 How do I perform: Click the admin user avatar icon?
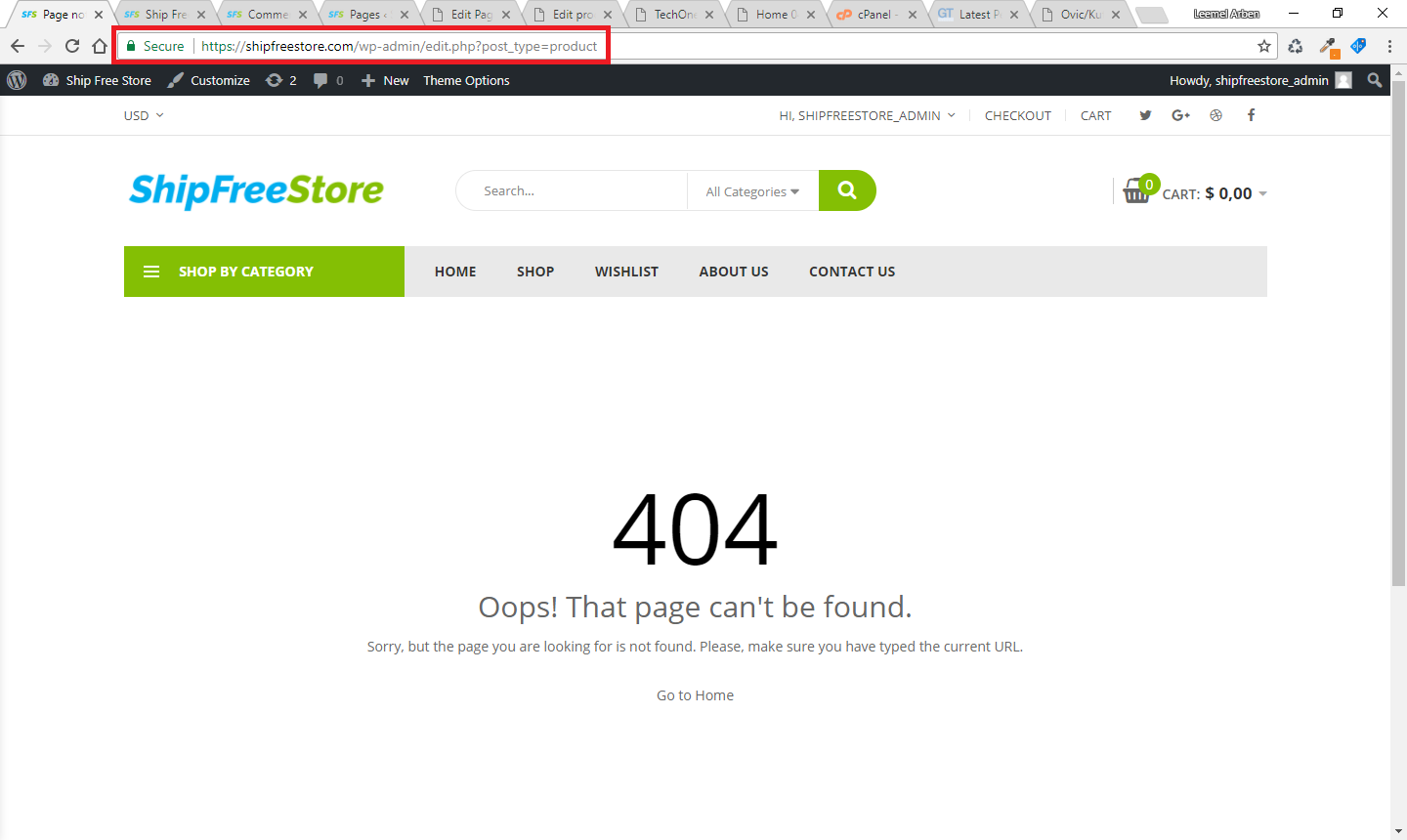click(1343, 80)
